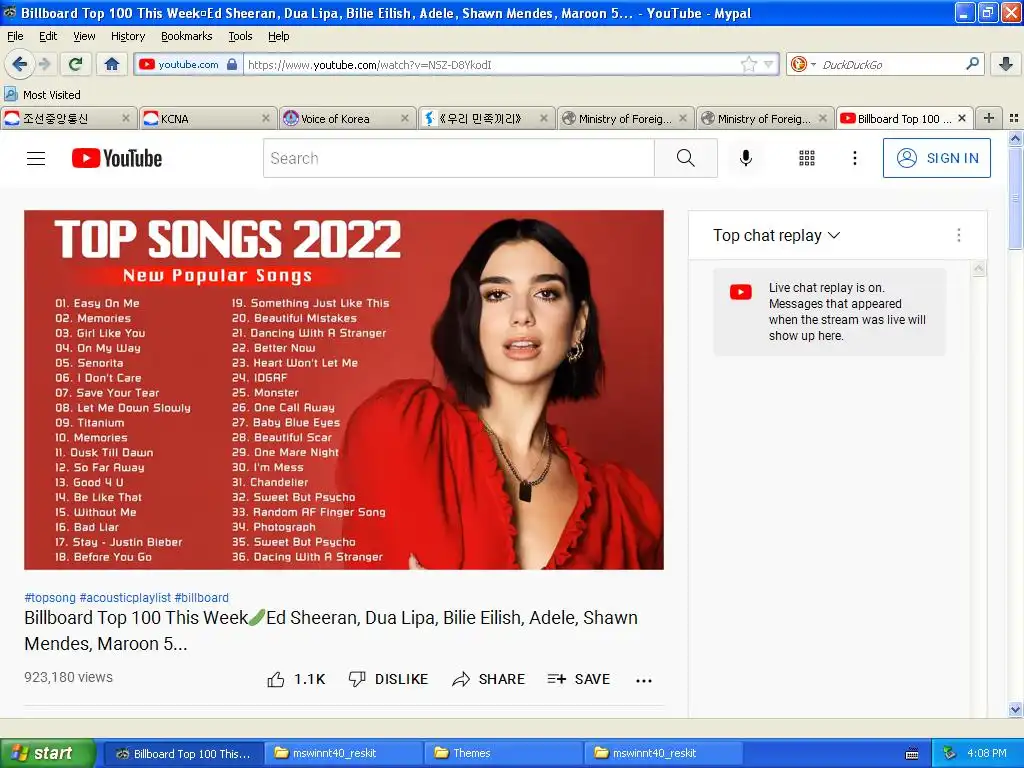The width and height of the screenshot is (1024, 768).
Task: Open the View menu
Action: click(x=84, y=36)
